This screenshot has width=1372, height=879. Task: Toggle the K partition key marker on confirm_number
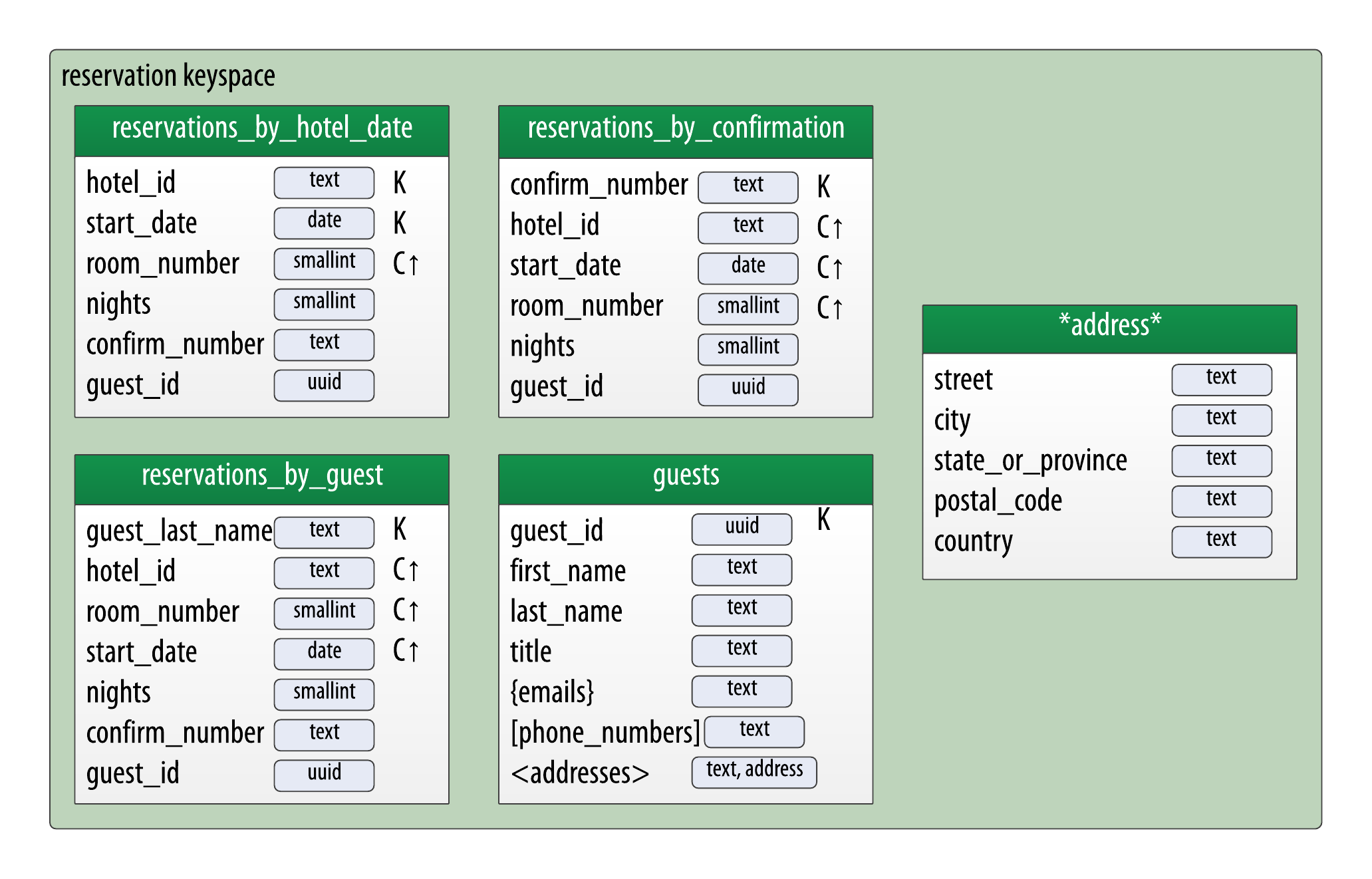point(823,186)
